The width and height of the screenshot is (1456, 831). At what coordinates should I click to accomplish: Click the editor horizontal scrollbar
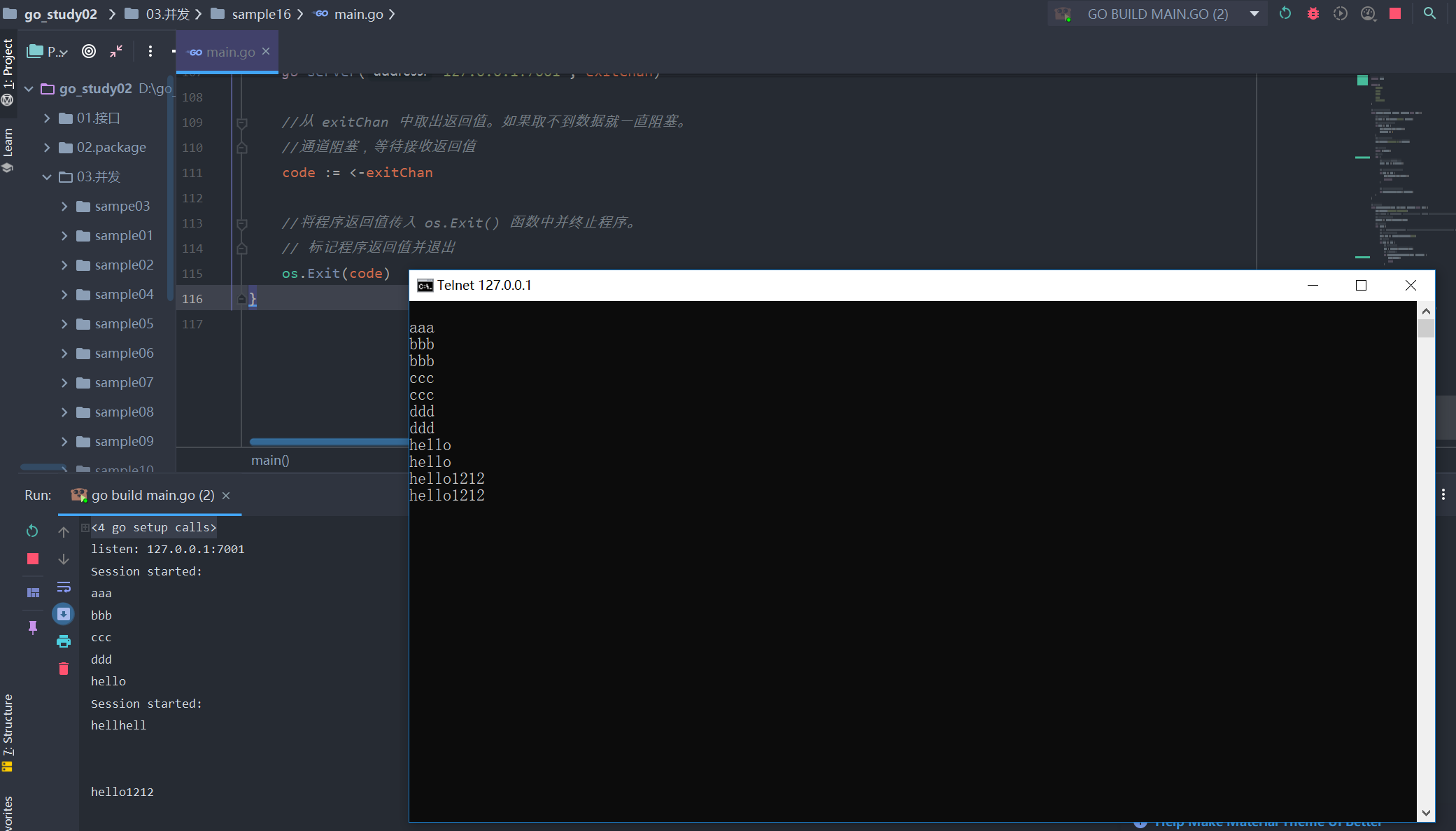[x=330, y=441]
